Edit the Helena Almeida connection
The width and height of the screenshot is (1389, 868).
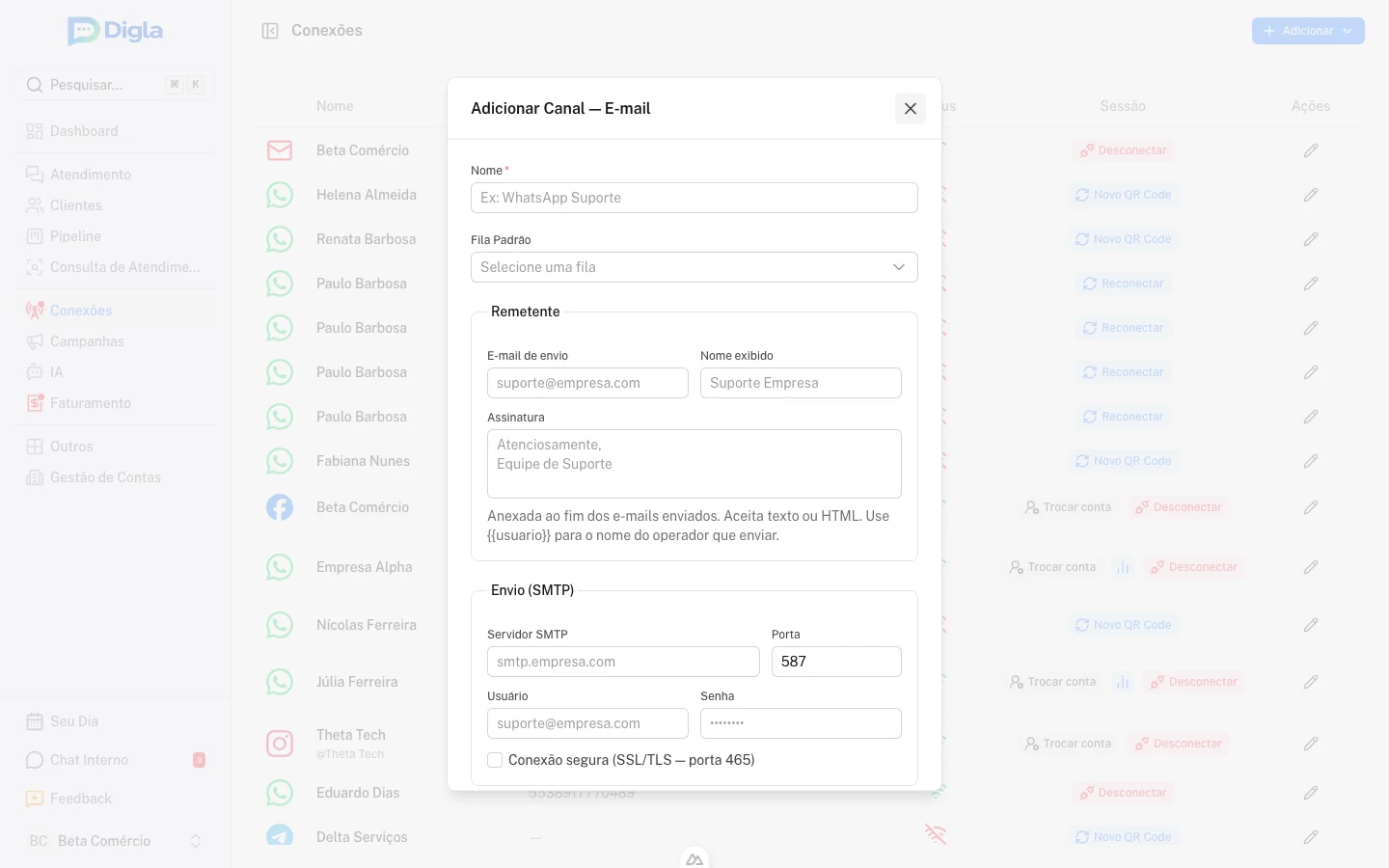click(1311, 195)
